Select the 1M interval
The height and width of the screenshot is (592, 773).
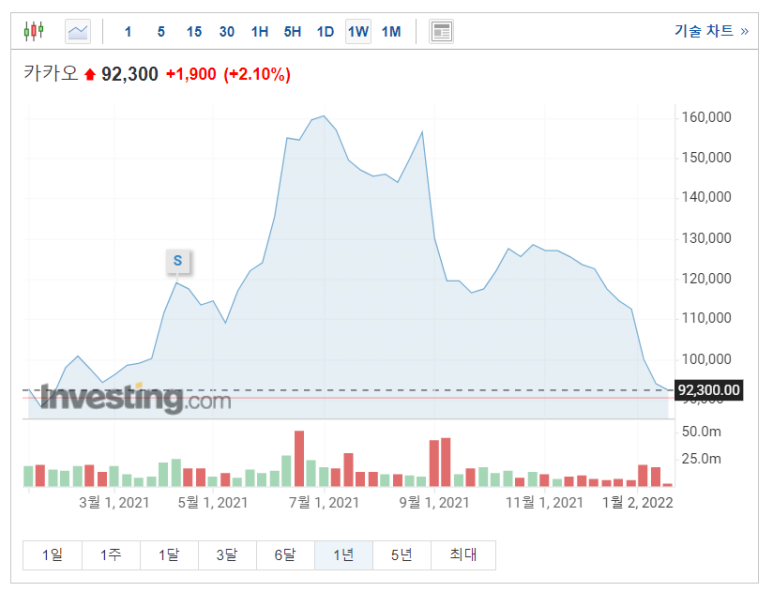pyautogui.click(x=391, y=32)
